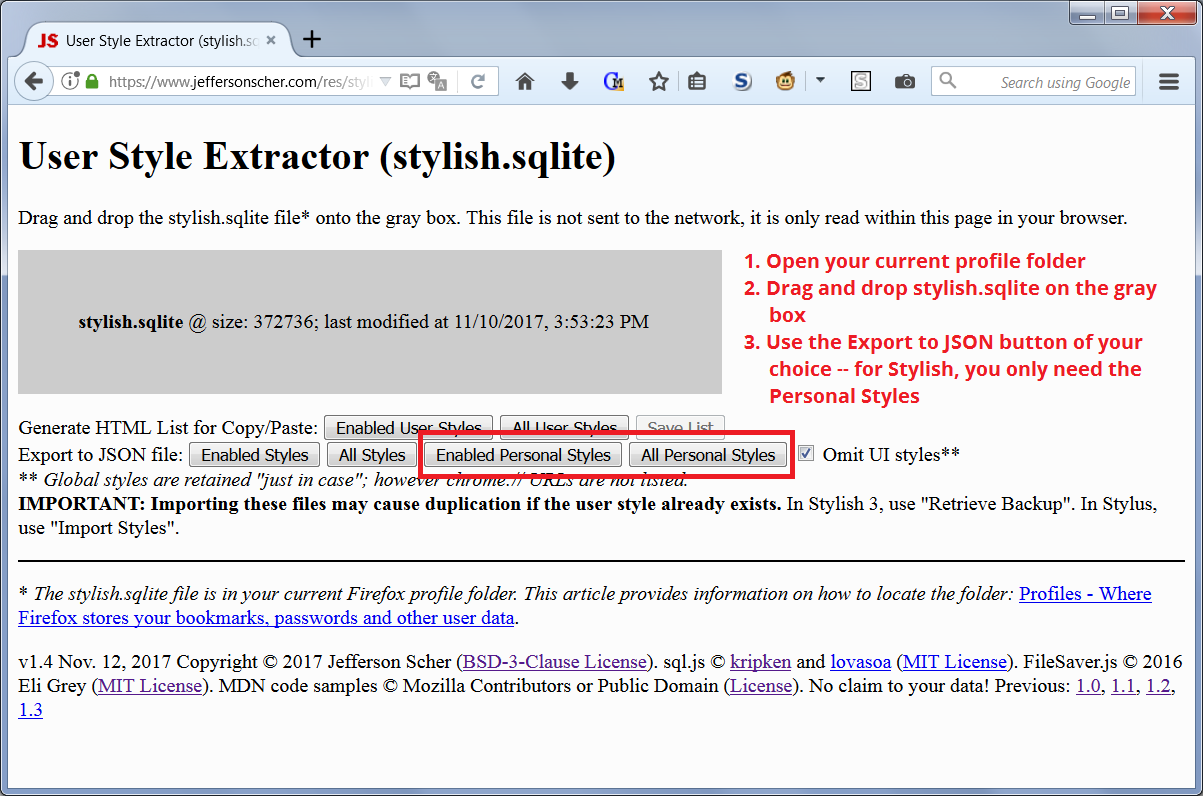Screen dimensions: 1203x796
Task: Open site information icon
Action: [70, 82]
